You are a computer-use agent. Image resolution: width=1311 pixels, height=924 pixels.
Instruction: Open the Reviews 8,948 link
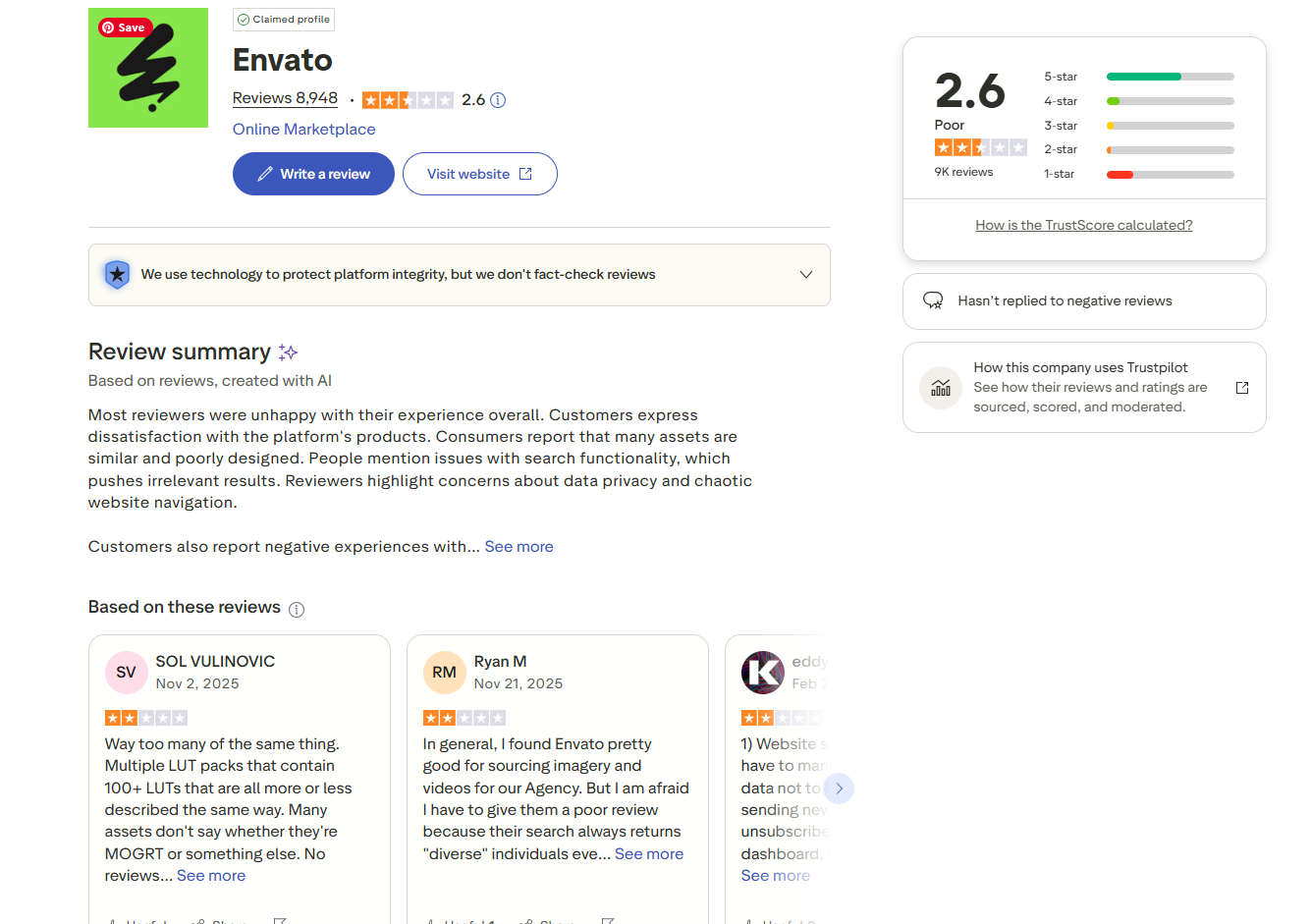point(285,98)
